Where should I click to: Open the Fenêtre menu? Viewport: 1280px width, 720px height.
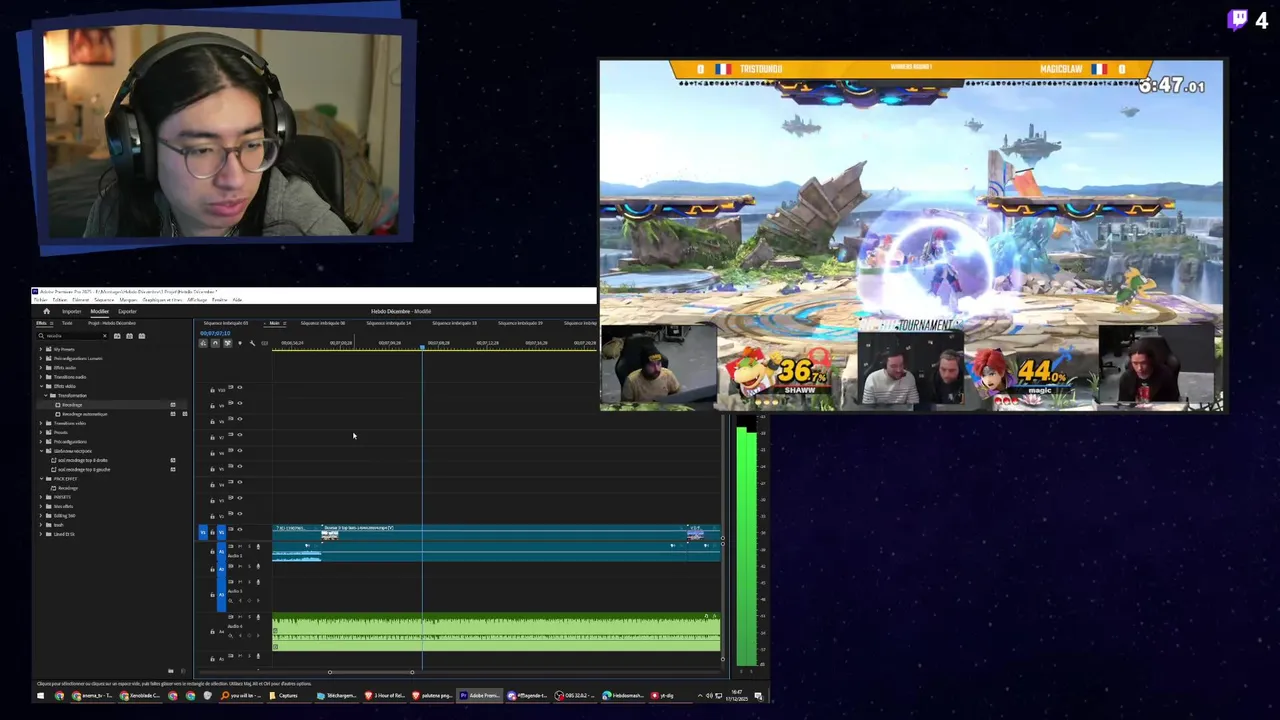pos(219,300)
